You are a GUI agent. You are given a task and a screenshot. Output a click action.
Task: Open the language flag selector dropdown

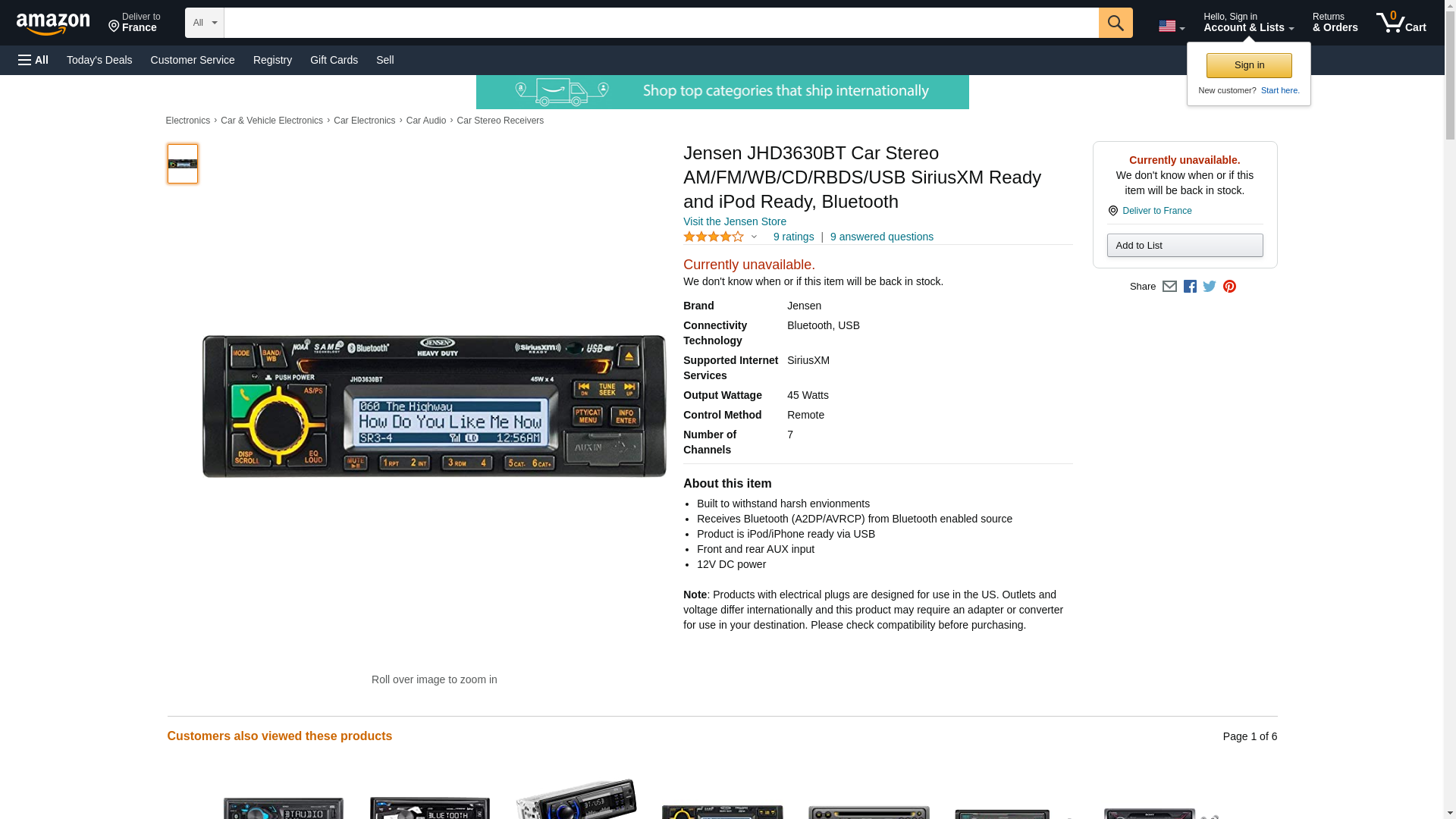click(1171, 27)
